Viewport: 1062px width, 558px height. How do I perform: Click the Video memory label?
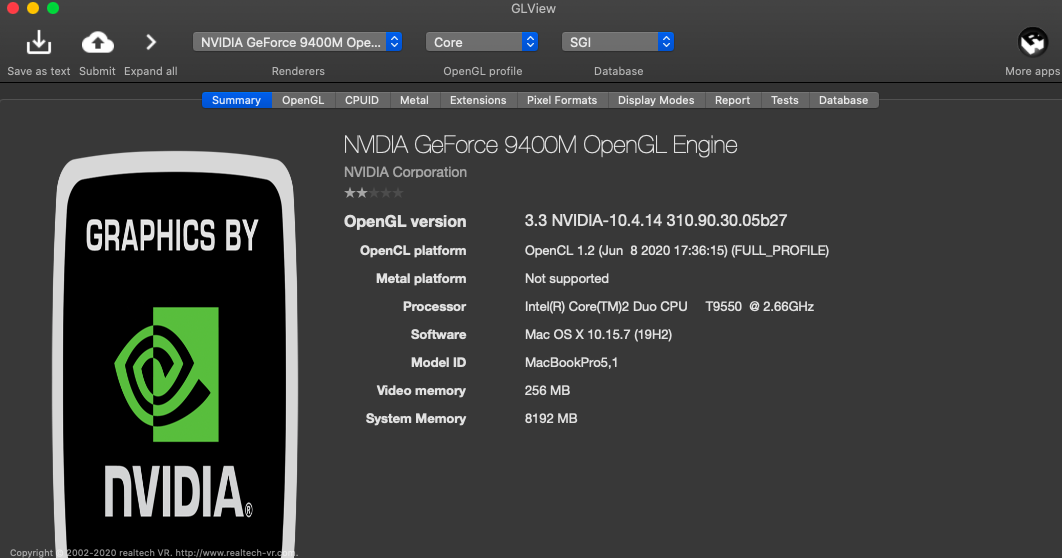tap(421, 391)
